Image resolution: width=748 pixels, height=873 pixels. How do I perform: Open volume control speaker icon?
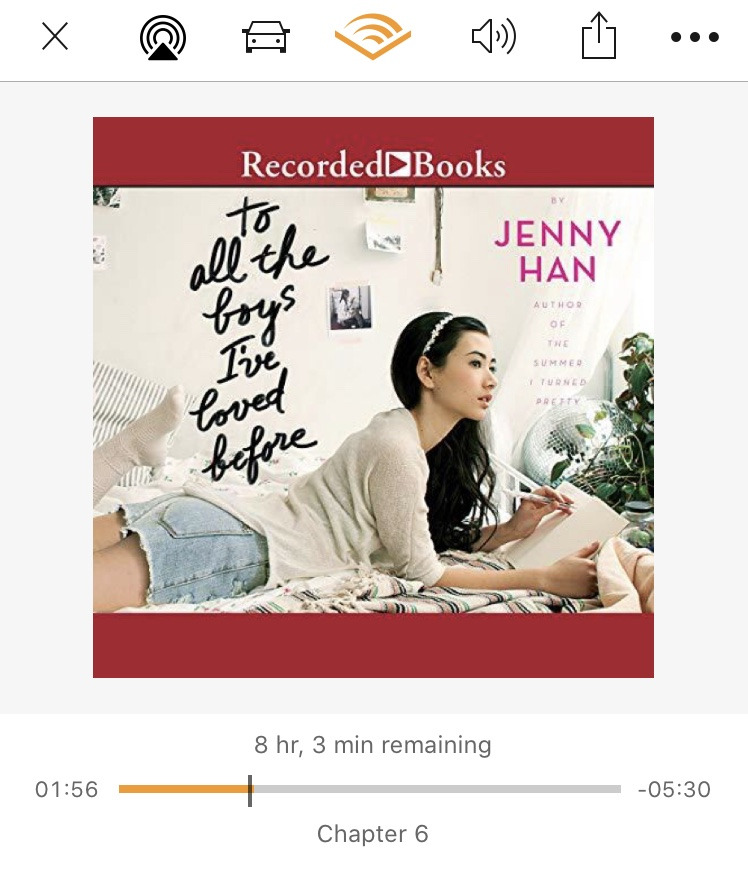pyautogui.click(x=493, y=37)
